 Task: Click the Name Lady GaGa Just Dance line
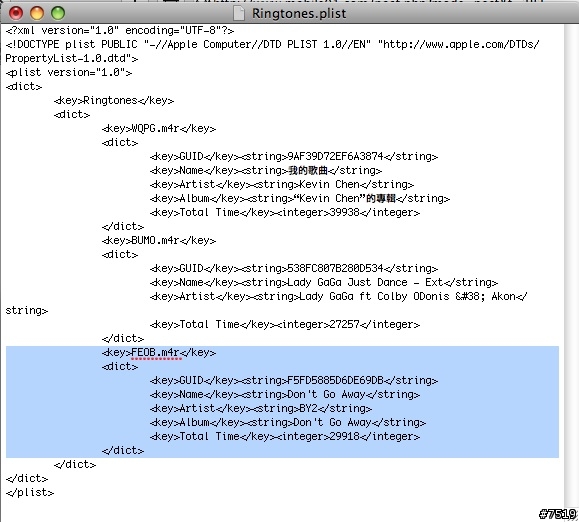click(324, 282)
